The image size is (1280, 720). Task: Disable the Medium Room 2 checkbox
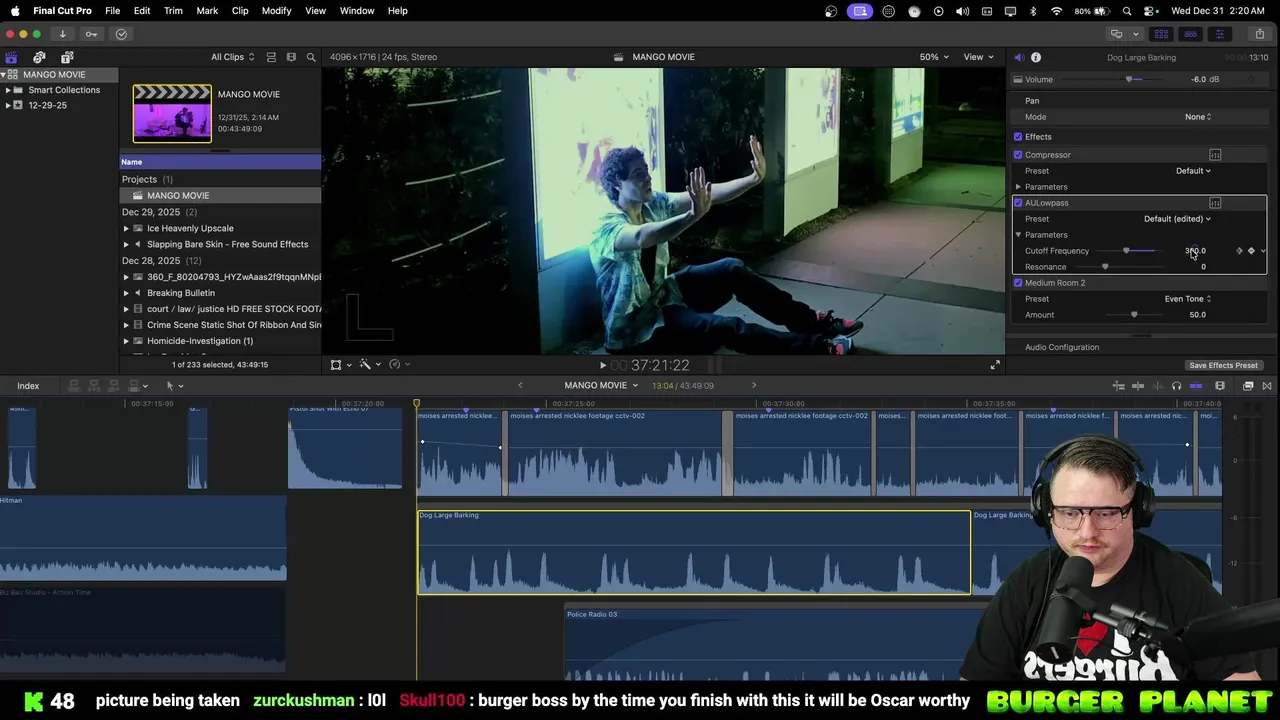tap(1018, 283)
